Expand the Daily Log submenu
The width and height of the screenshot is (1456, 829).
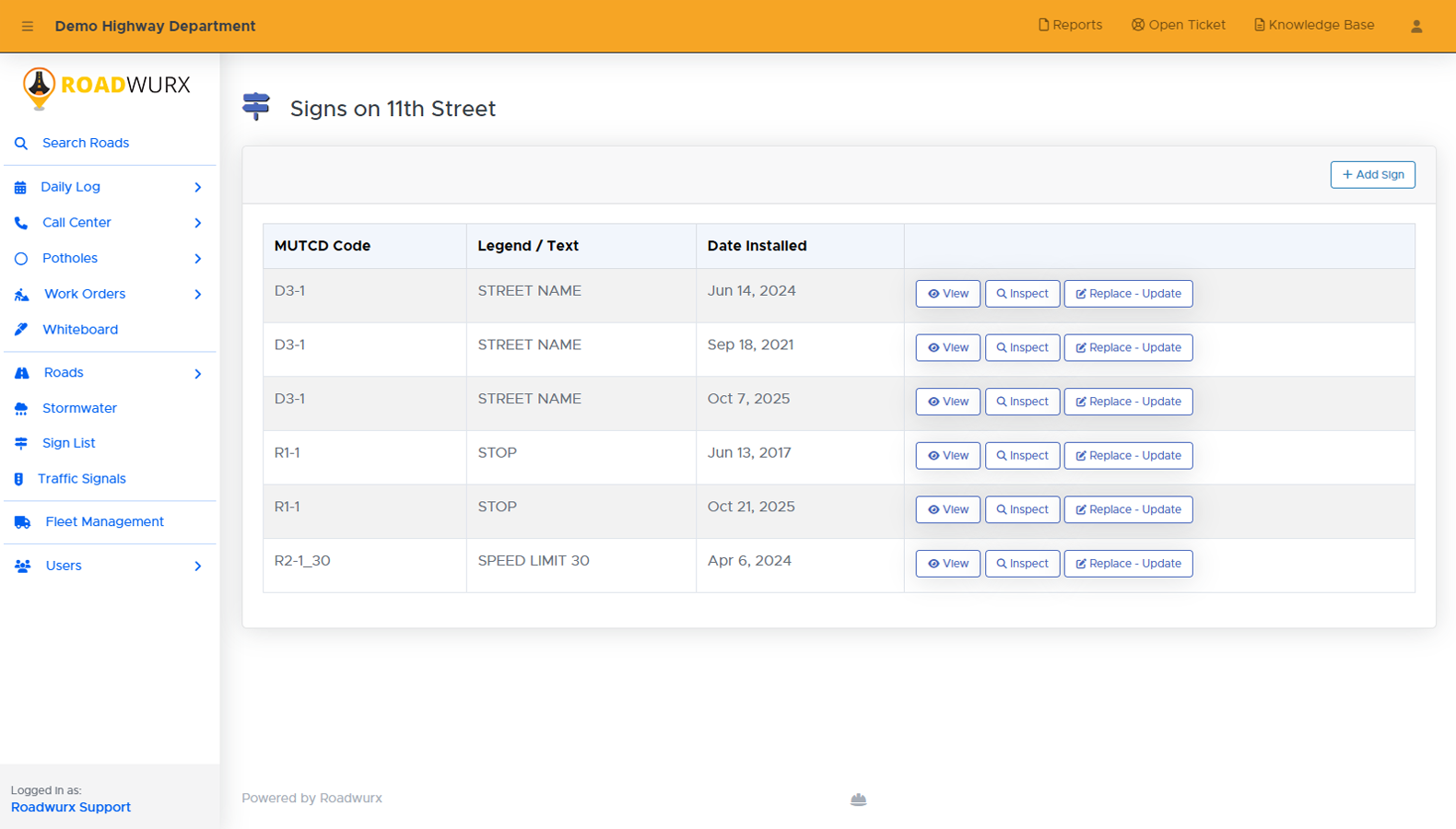197,187
